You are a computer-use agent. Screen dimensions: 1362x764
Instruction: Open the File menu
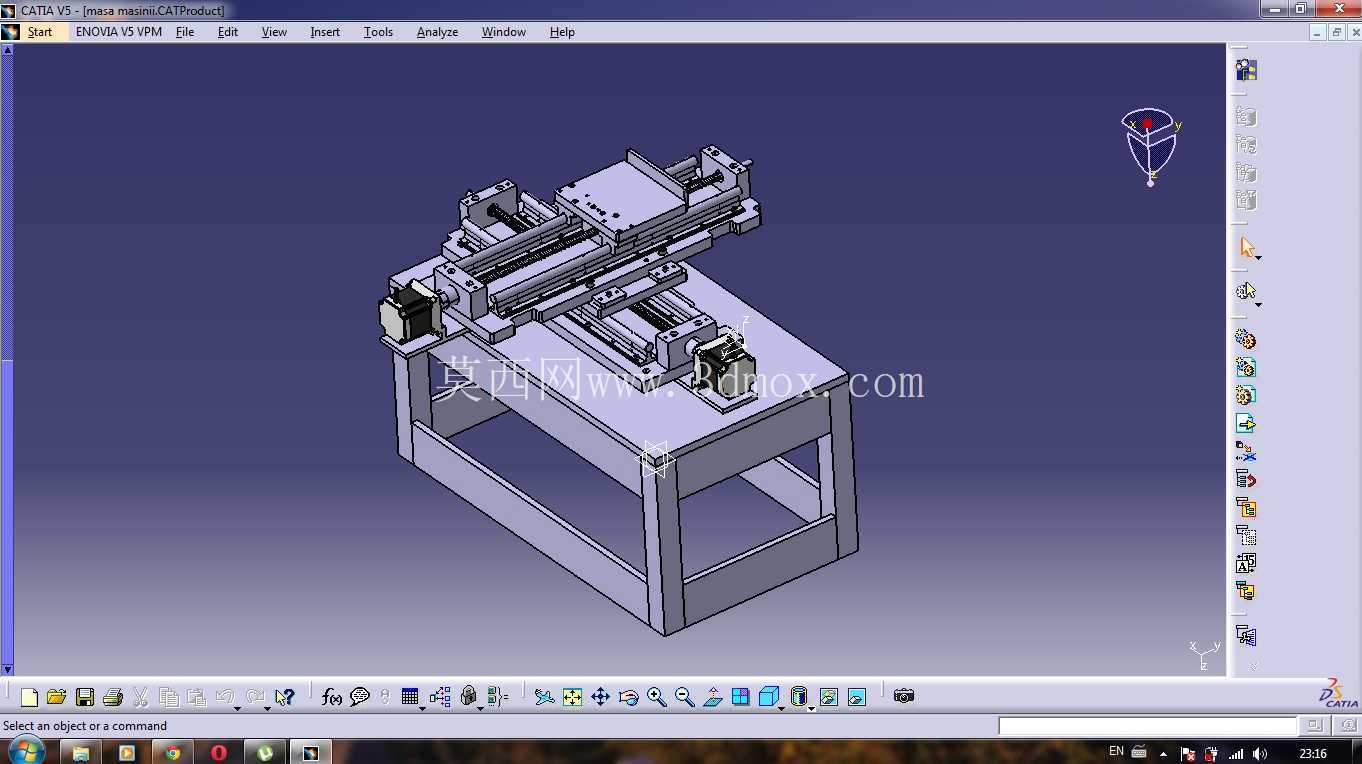(x=185, y=32)
